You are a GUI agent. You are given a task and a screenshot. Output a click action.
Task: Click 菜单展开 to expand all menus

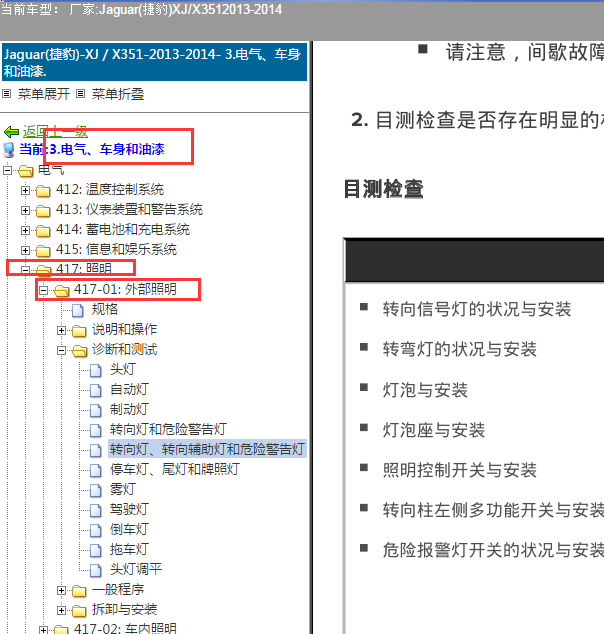point(44,94)
